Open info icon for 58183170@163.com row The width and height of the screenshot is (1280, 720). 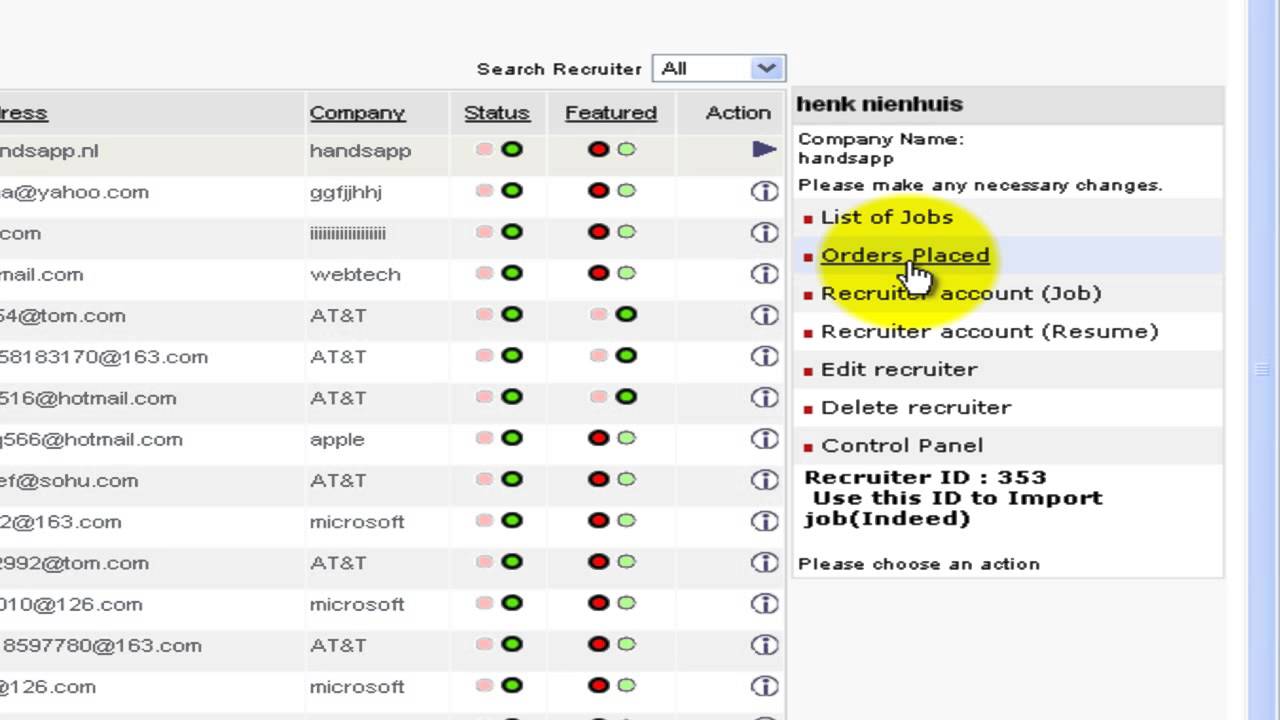click(x=764, y=356)
